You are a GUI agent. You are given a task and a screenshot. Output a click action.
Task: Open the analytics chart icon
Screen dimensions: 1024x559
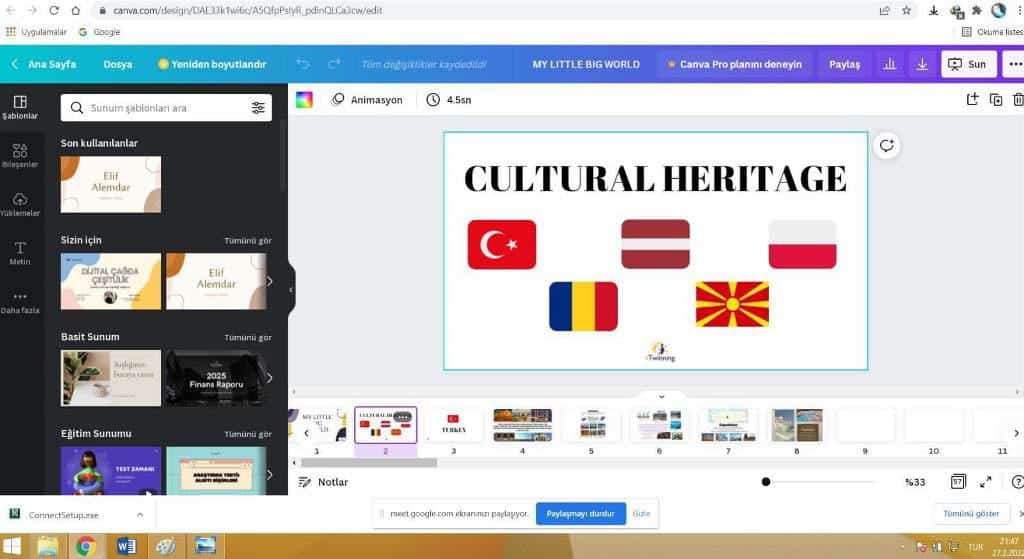click(x=888, y=64)
